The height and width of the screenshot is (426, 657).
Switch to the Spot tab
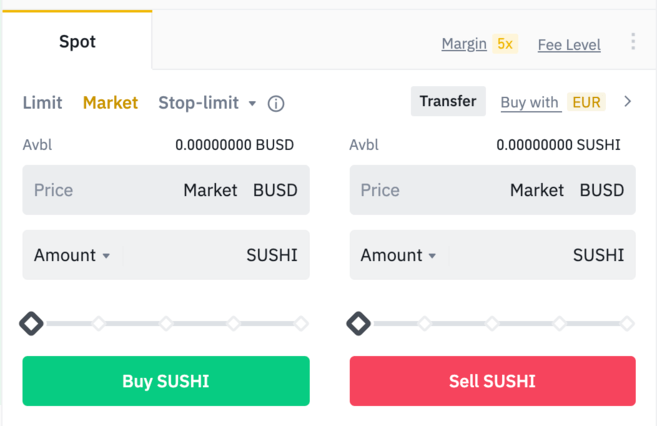pyautogui.click(x=77, y=41)
